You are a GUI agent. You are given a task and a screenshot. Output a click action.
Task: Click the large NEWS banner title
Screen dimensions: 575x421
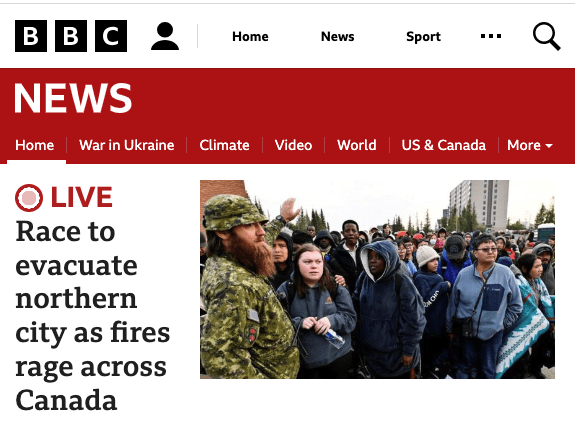(73, 98)
